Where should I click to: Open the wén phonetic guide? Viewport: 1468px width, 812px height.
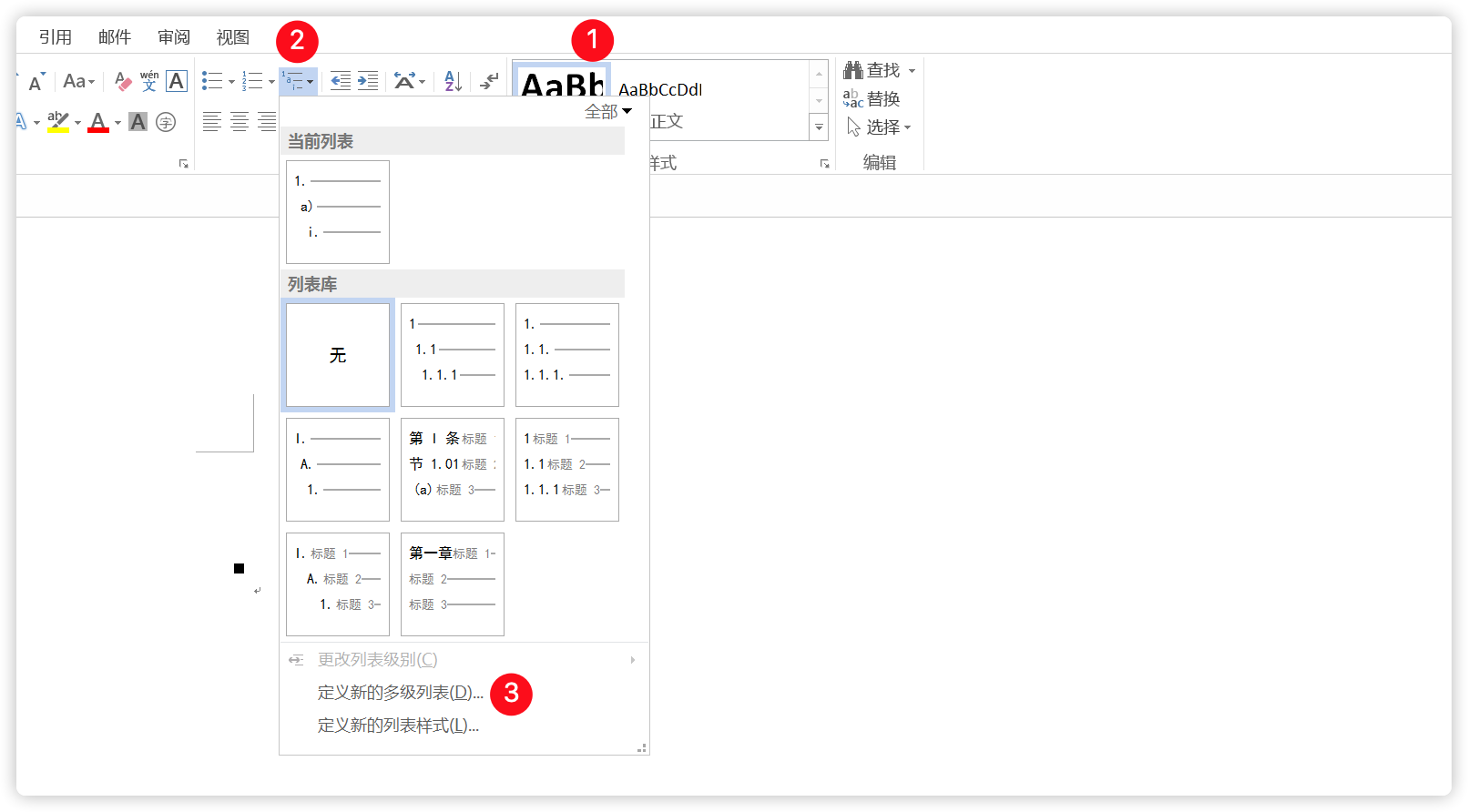[x=149, y=81]
